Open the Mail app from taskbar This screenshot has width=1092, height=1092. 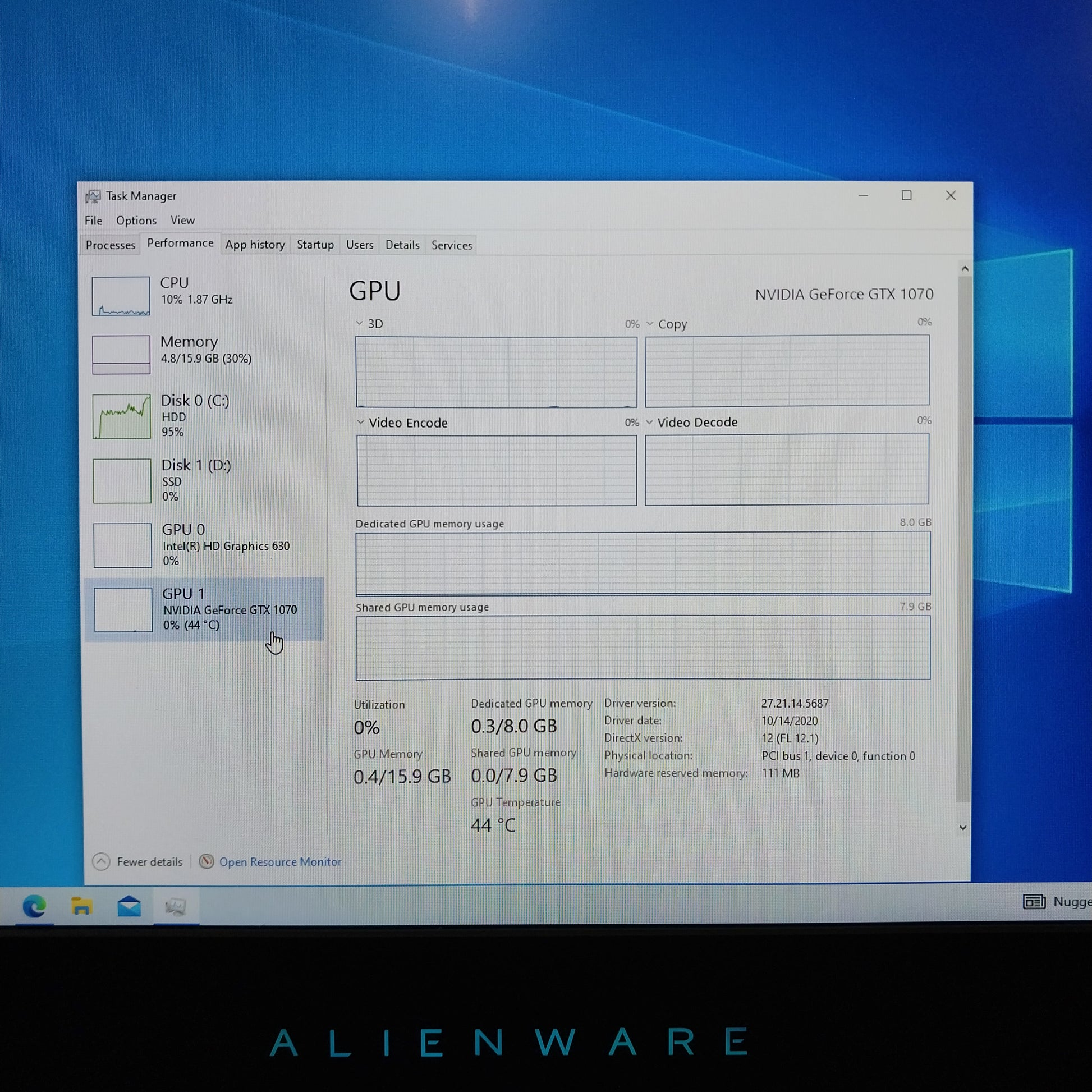129,906
